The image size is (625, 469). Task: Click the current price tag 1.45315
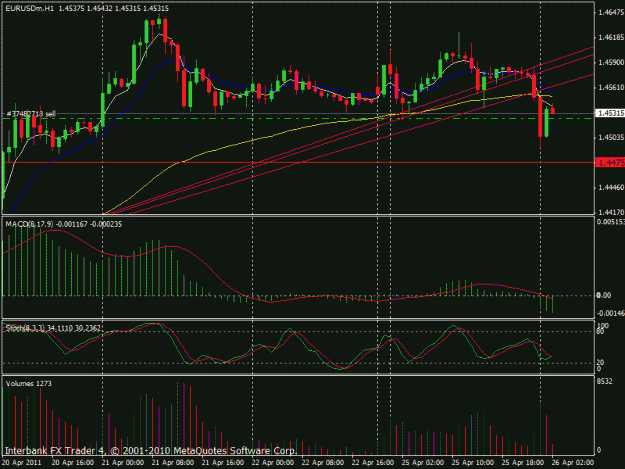(x=610, y=113)
